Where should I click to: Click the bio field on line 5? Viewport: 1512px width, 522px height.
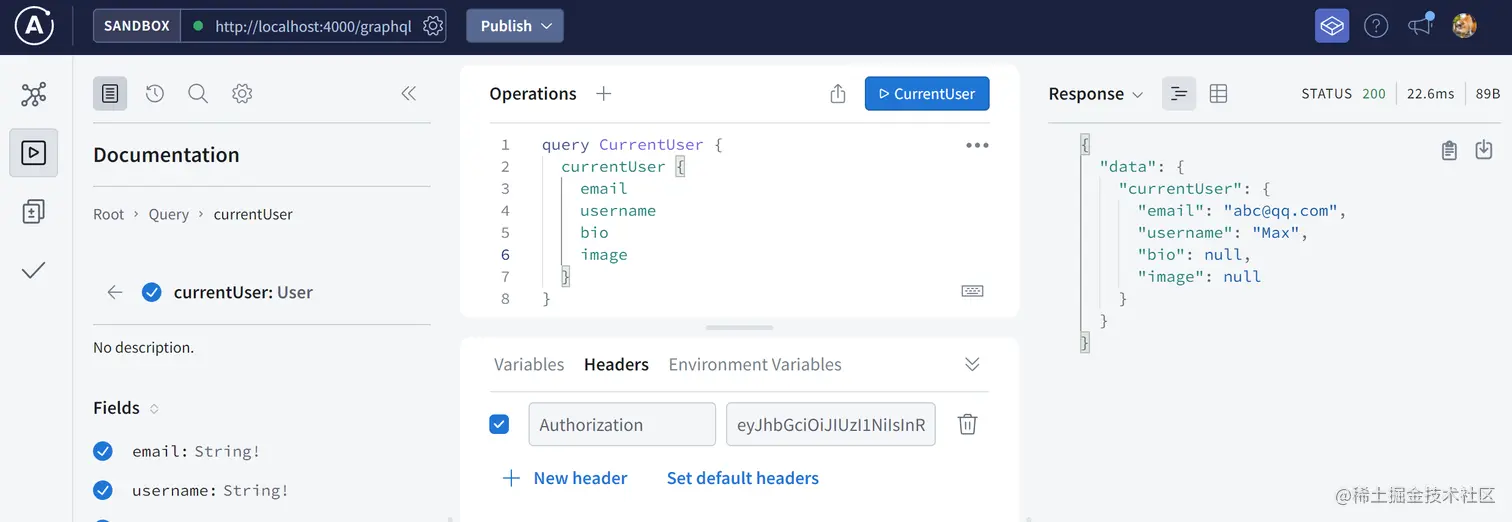594,233
